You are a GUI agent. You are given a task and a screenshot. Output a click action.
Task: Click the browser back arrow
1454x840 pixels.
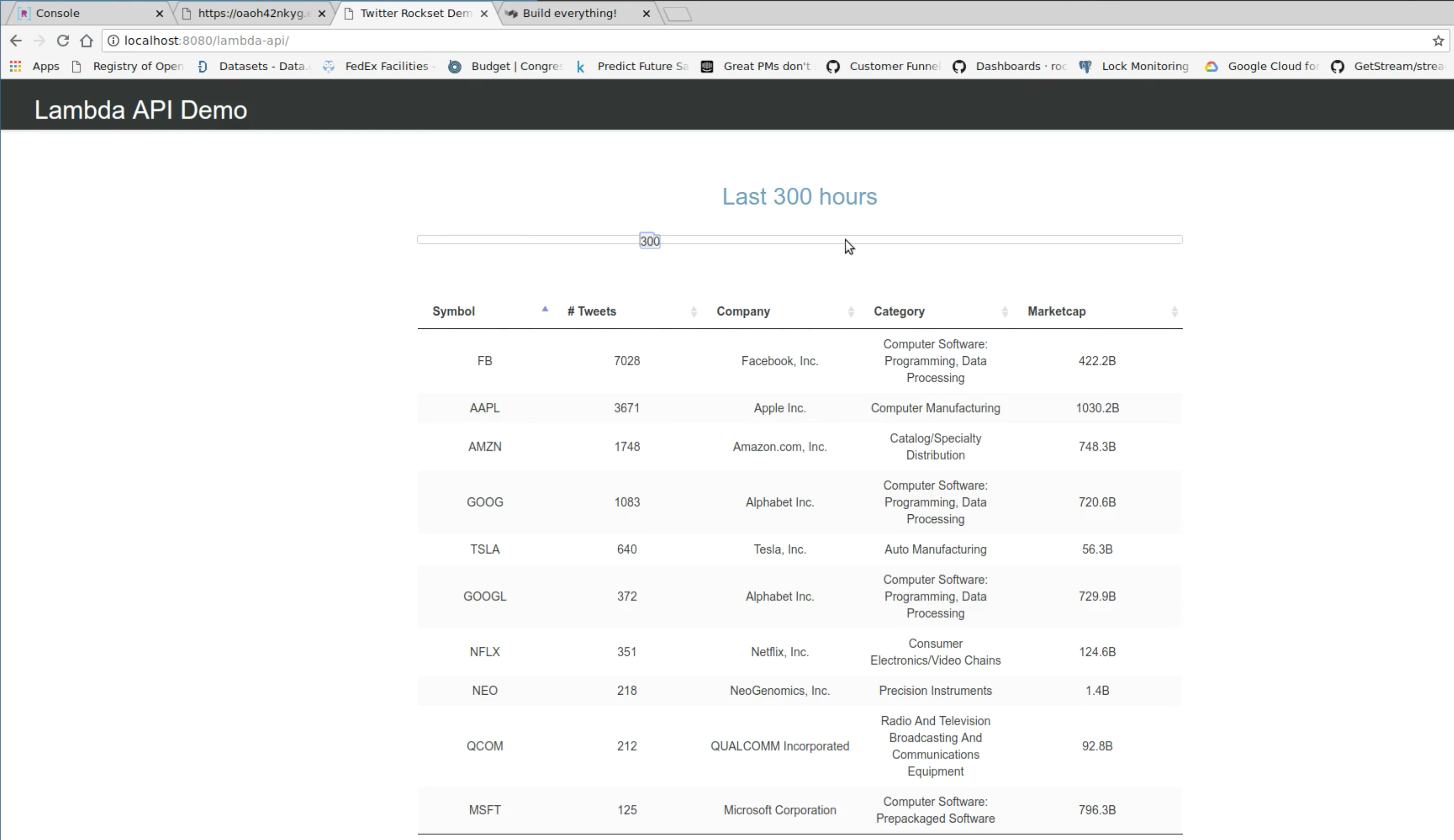15,41
